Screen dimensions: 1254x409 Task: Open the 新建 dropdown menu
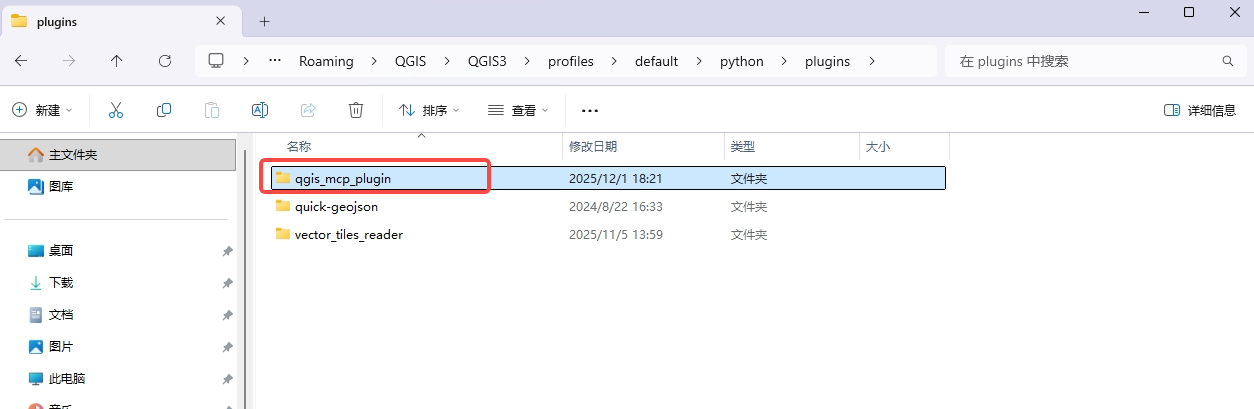[43, 110]
